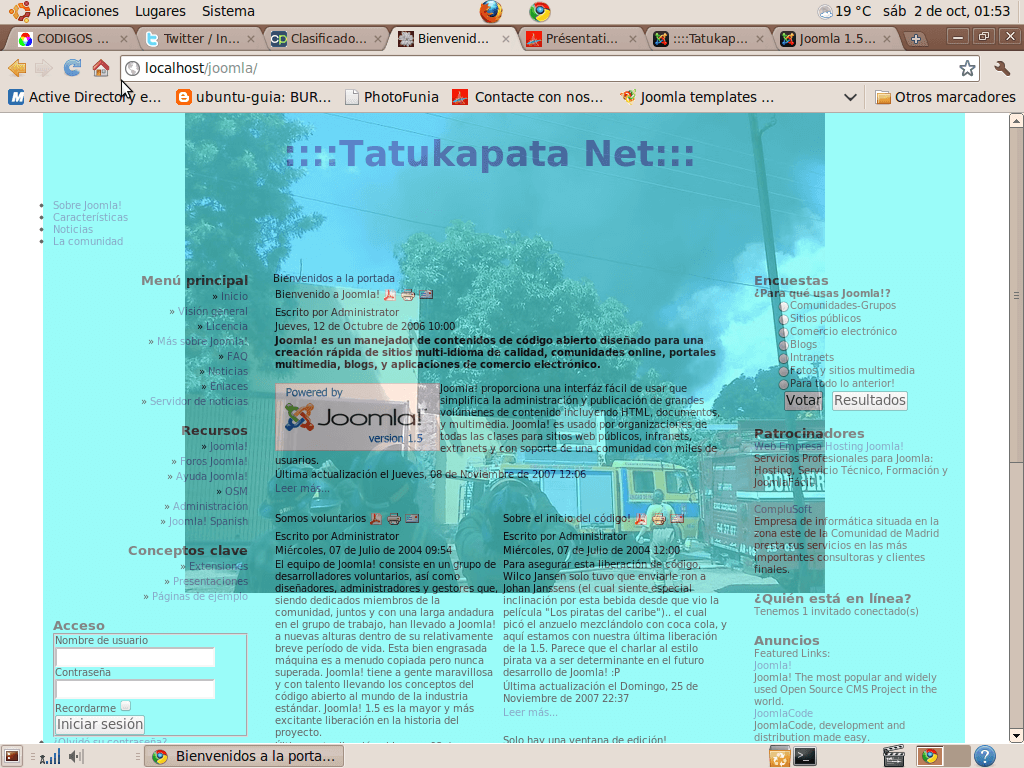Launch Firefox from the top panel
The height and width of the screenshot is (768, 1024).
[x=491, y=11]
